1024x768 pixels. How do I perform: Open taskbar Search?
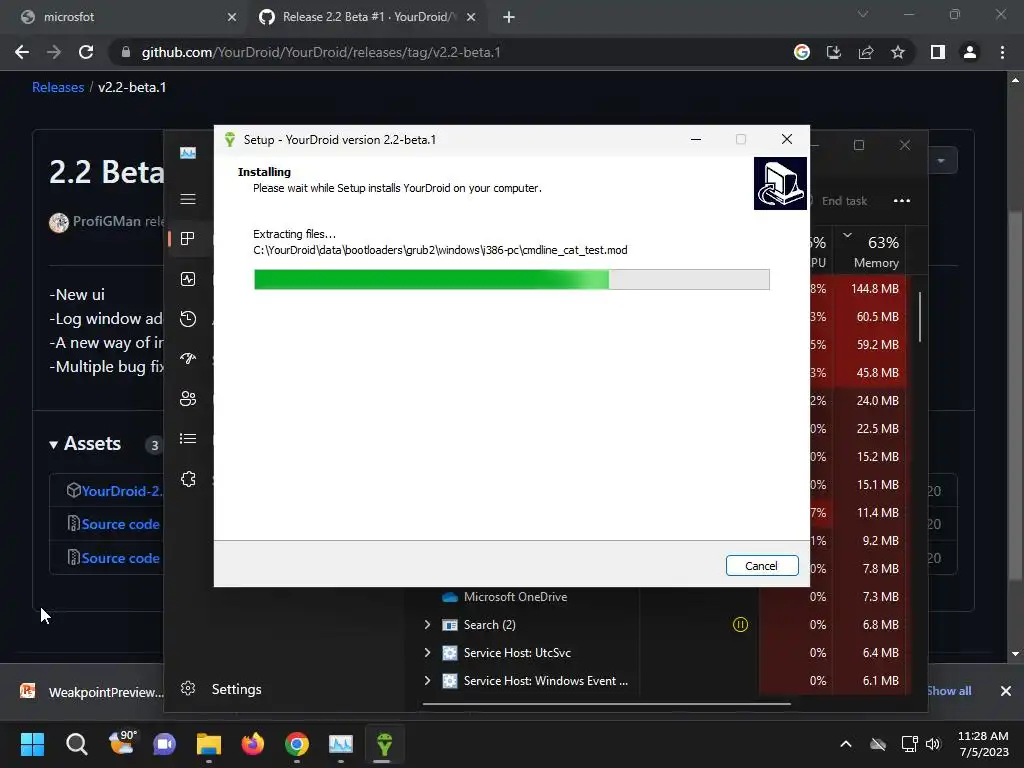[76, 744]
